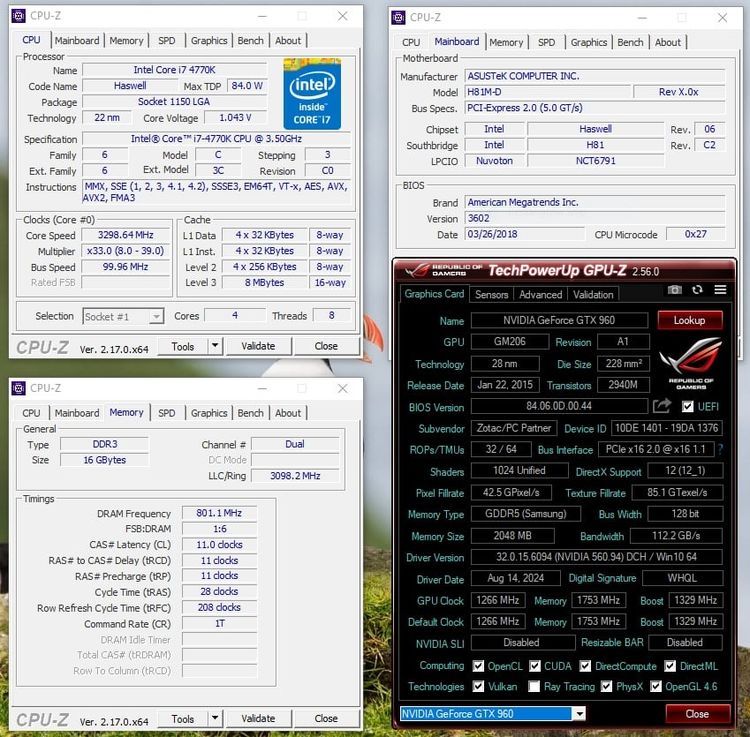The width and height of the screenshot is (750, 737).
Task: Click the BIOS share/export icon in GPU-Z
Action: 662,406
